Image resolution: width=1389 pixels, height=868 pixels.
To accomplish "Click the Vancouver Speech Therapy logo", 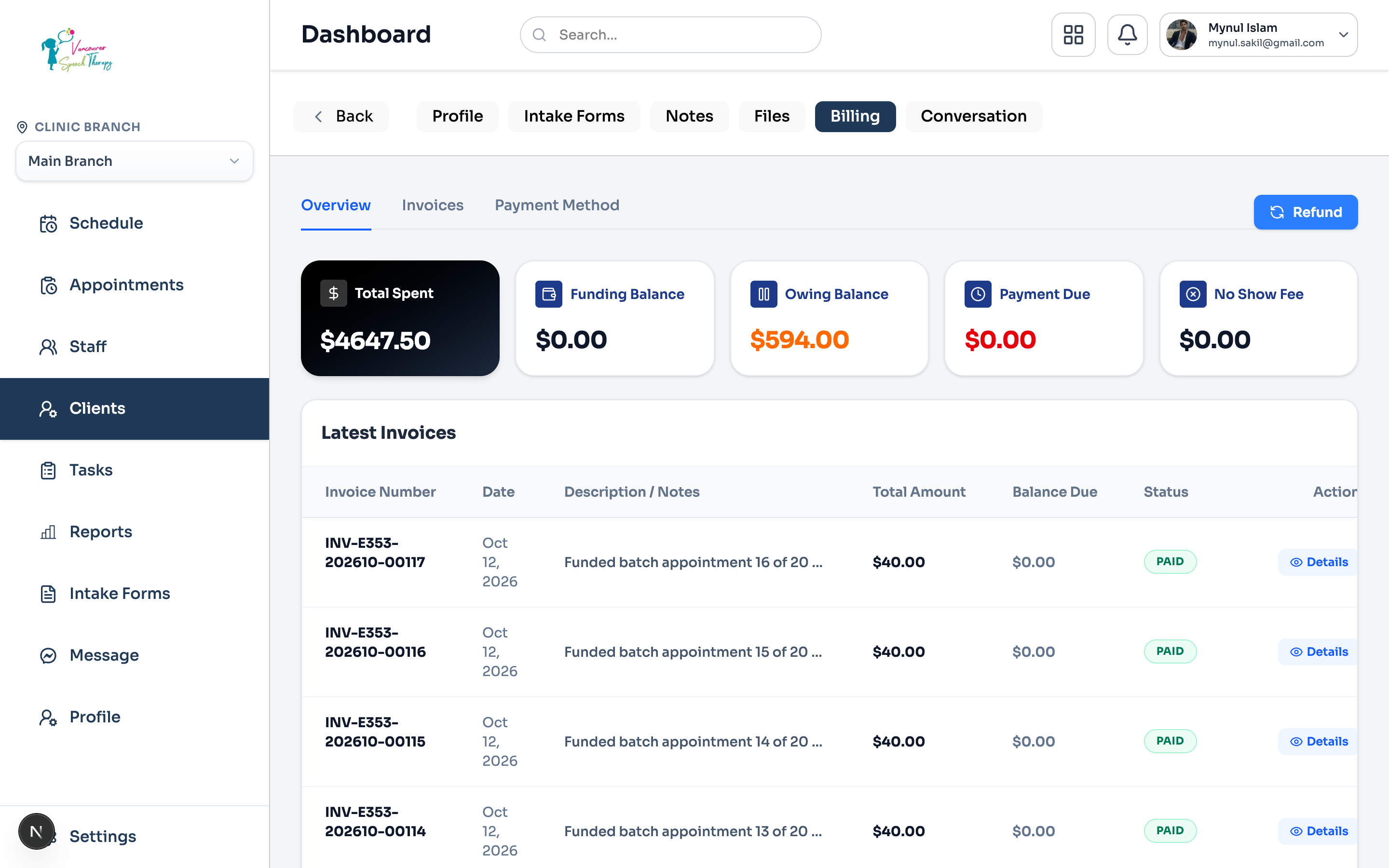I will 77,49.
